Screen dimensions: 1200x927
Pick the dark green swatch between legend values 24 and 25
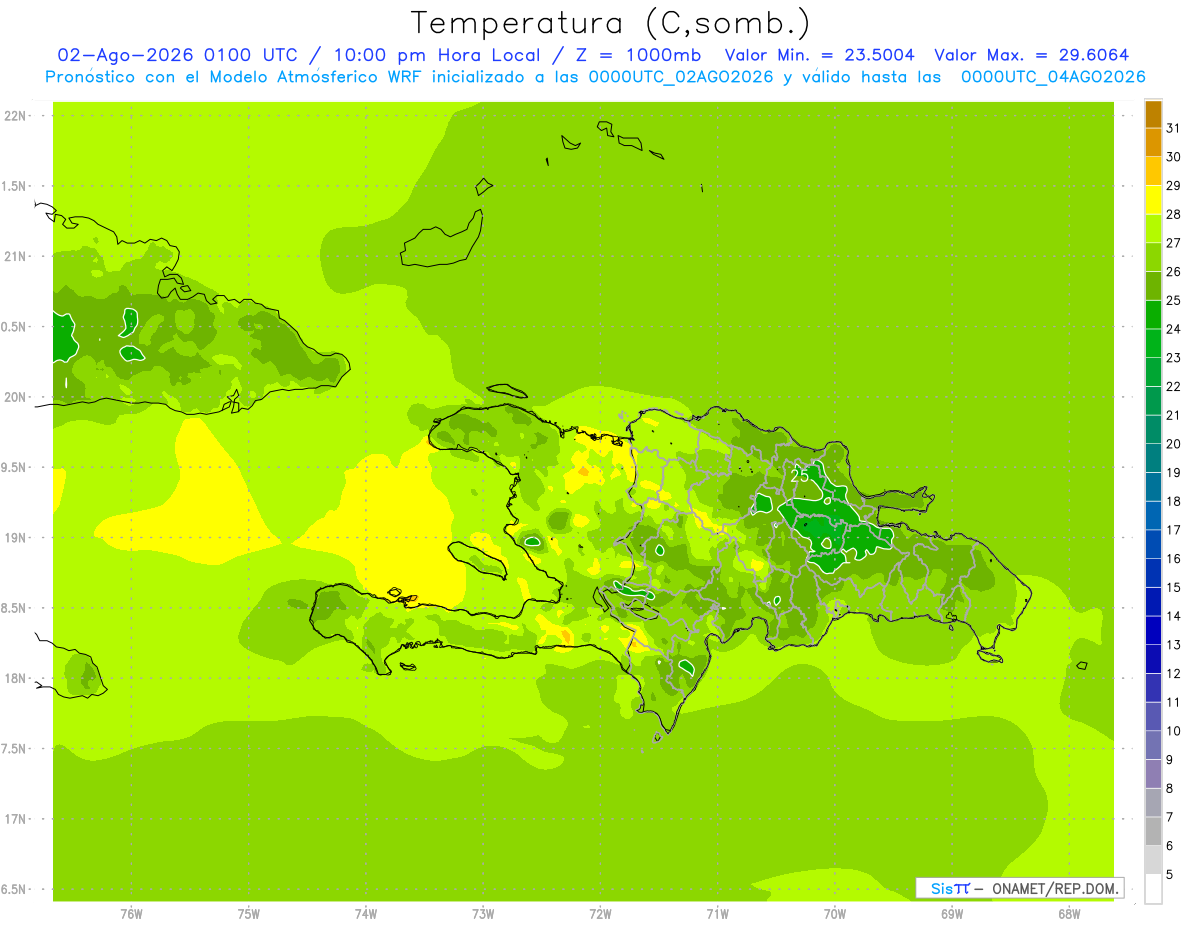tap(1153, 315)
